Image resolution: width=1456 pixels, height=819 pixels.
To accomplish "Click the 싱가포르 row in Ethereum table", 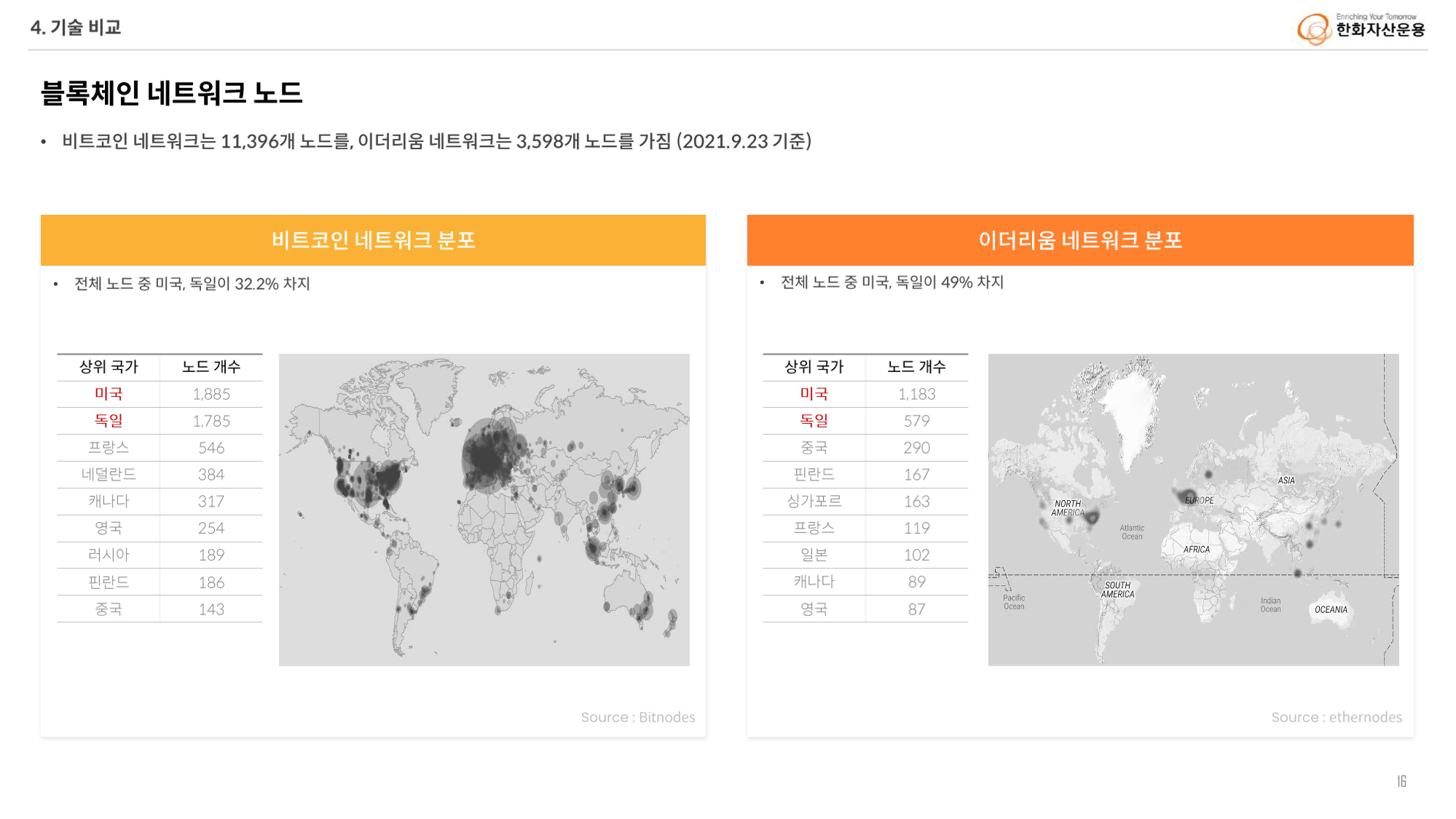I will click(814, 502).
